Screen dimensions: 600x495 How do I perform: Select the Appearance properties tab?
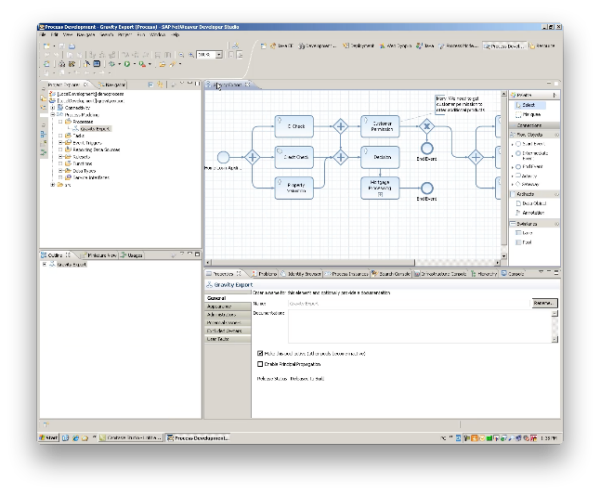(x=228, y=306)
